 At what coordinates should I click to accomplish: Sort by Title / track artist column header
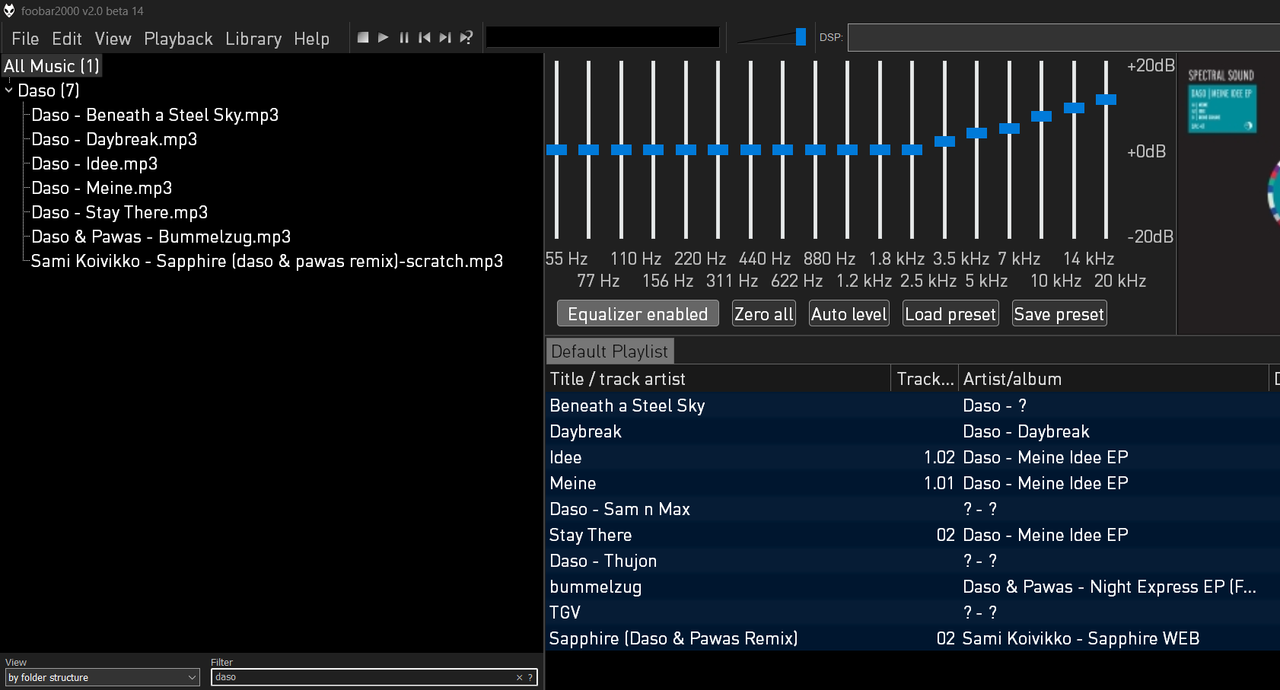coord(718,379)
